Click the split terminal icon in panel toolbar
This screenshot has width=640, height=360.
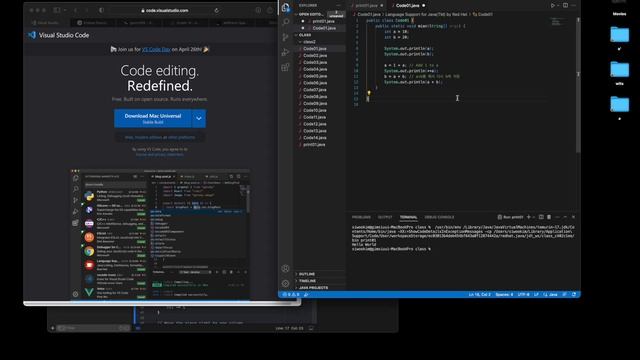(x=541, y=217)
